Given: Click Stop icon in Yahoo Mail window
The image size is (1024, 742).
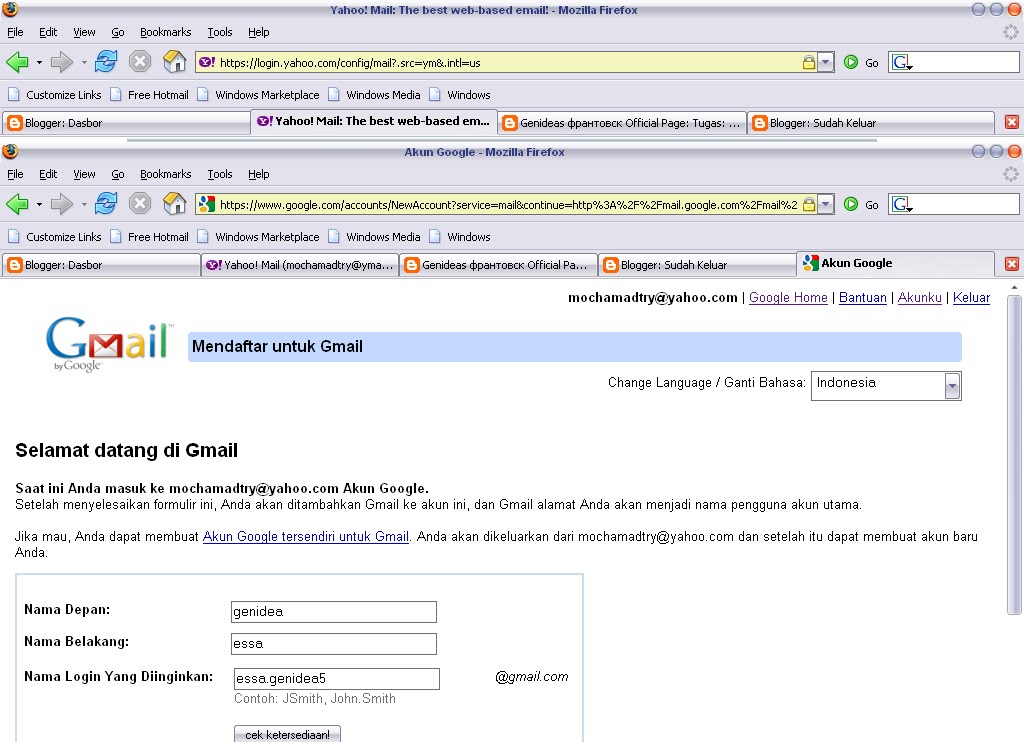Looking at the screenshot, I should (140, 62).
